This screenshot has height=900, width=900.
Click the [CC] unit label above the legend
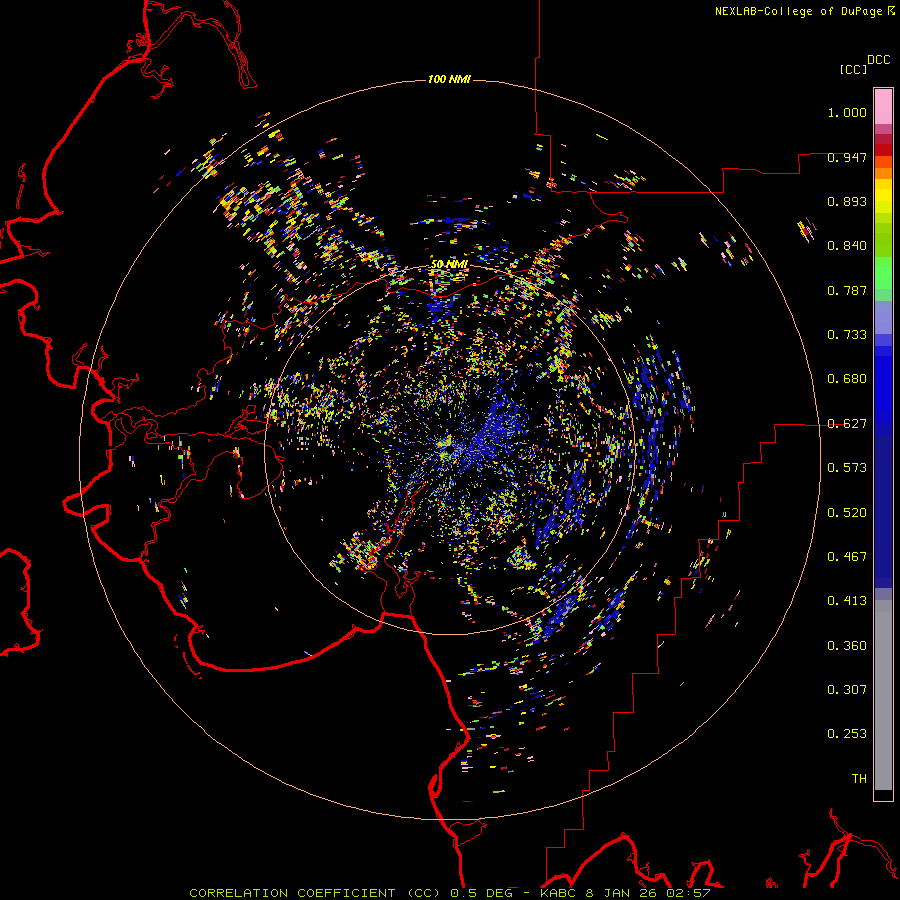[x=853, y=69]
